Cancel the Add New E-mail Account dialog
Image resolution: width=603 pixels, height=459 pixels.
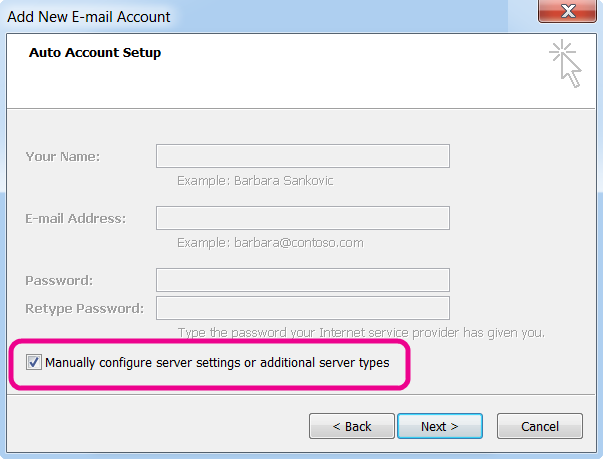tap(540, 426)
